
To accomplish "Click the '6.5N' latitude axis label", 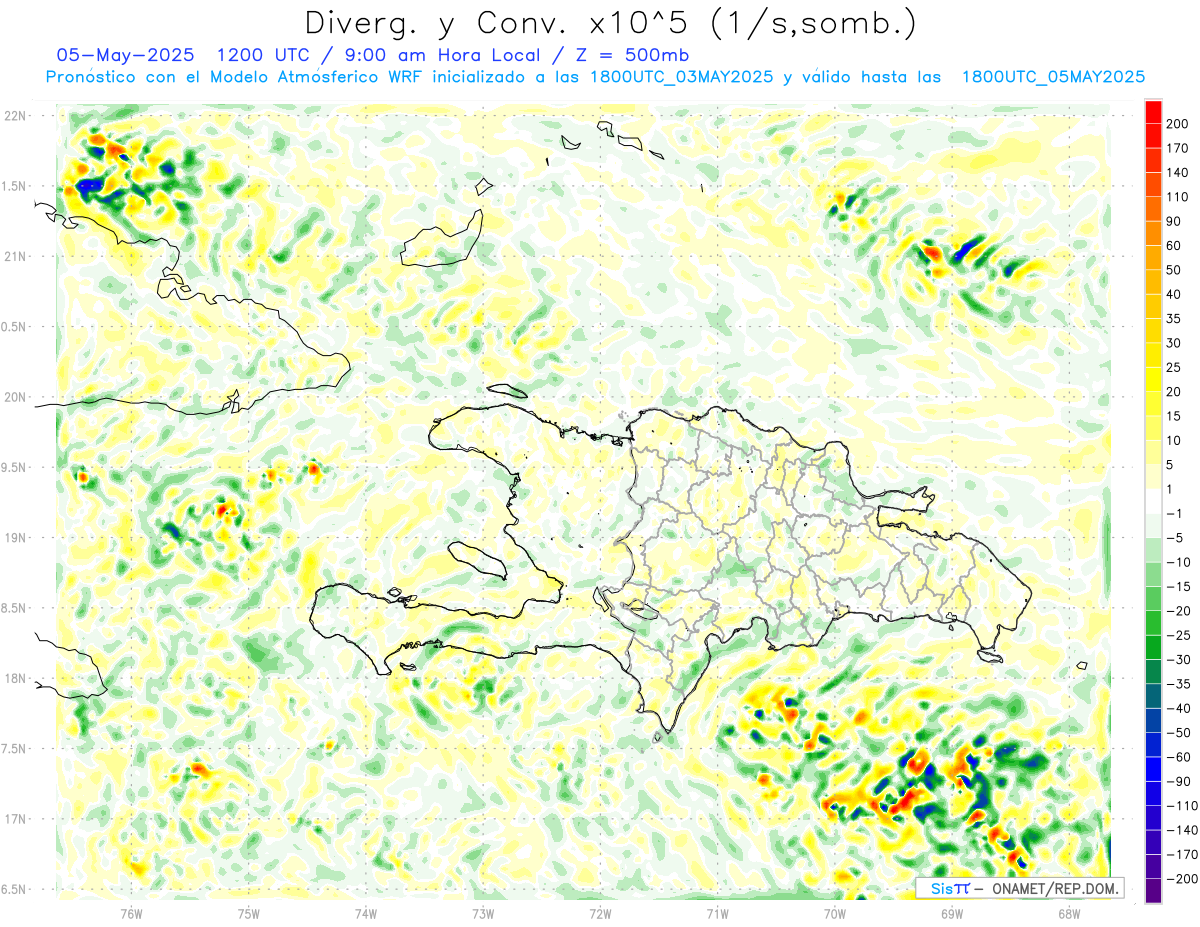I will (x=14, y=889).
